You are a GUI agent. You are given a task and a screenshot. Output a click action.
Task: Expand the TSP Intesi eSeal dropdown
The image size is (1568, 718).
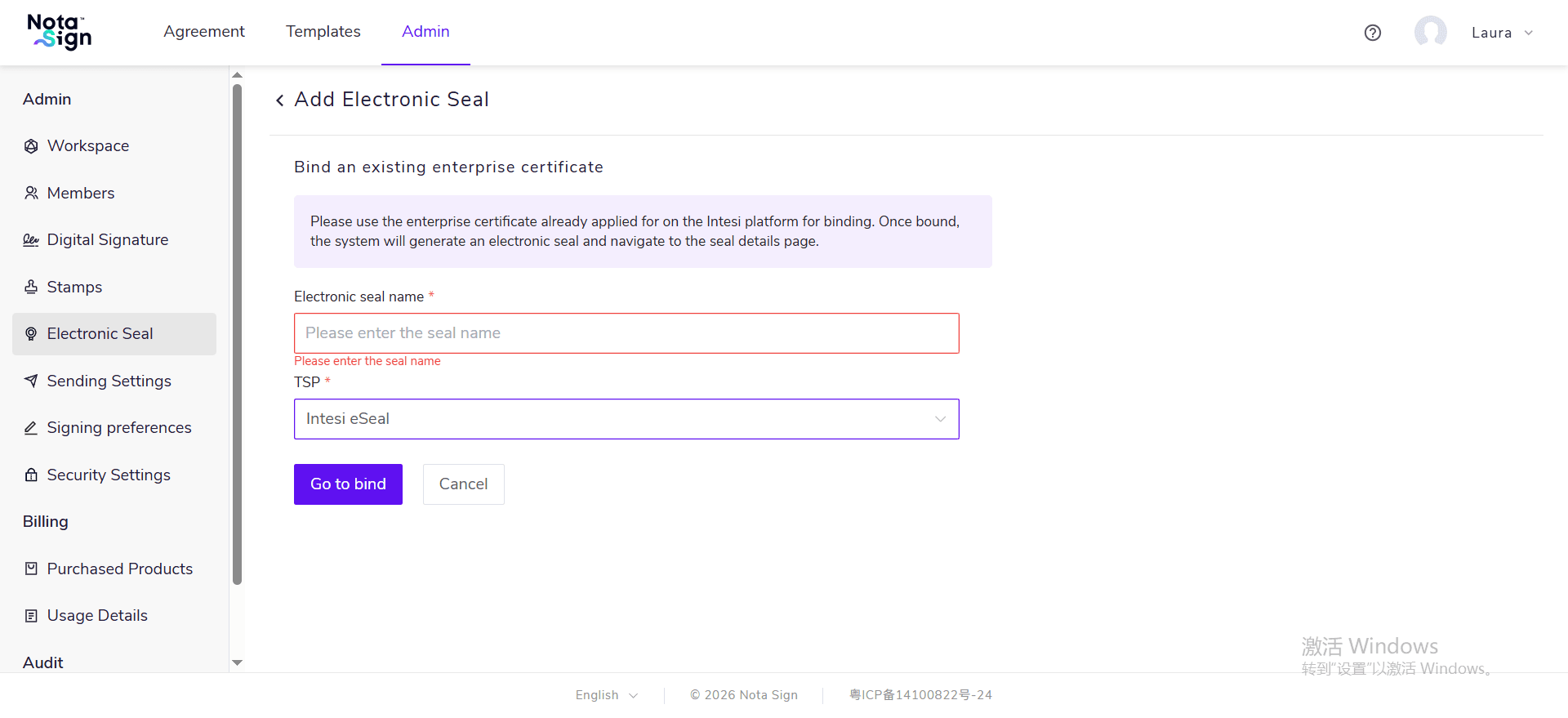pos(626,419)
